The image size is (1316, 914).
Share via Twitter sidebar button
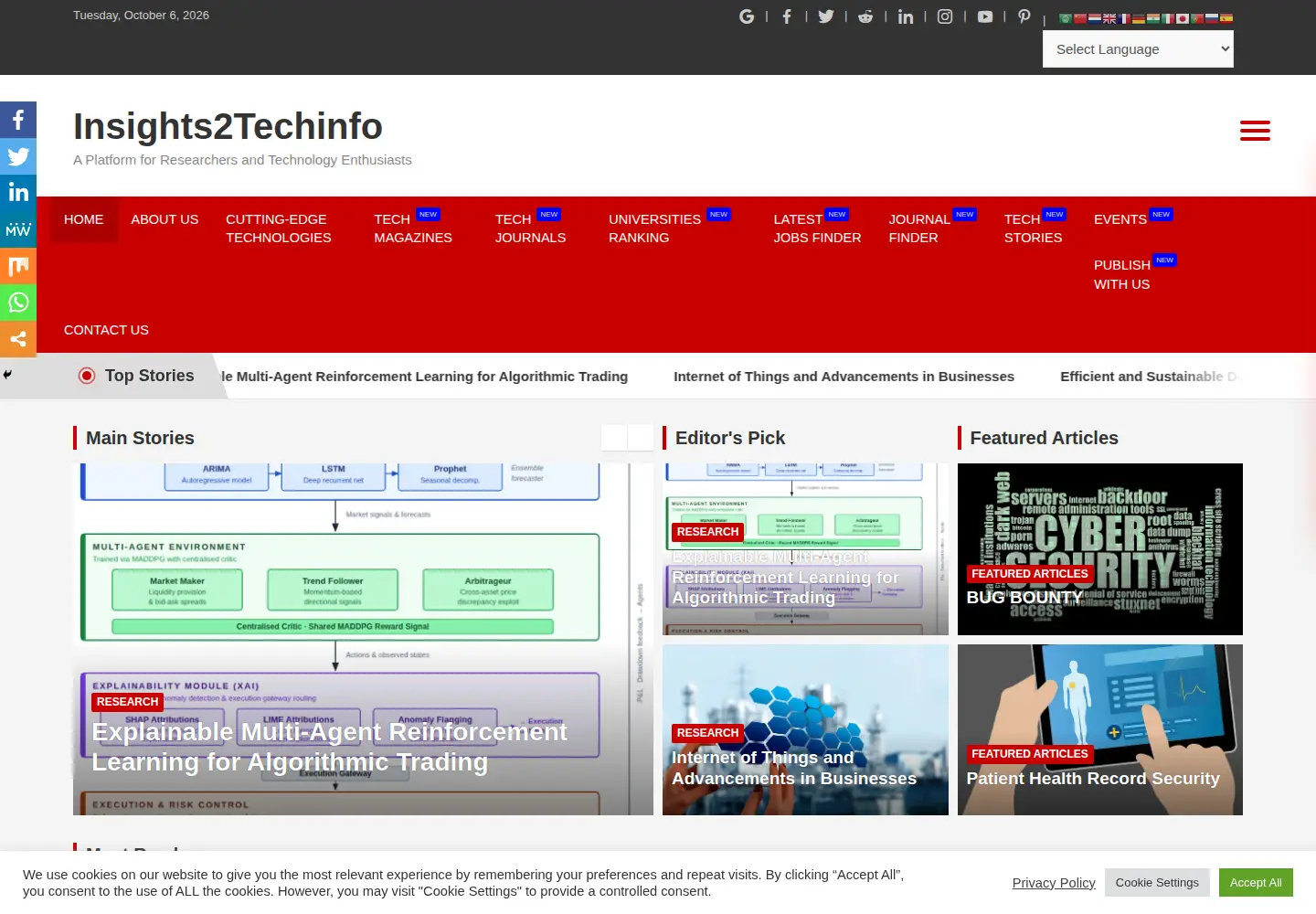tap(18, 156)
